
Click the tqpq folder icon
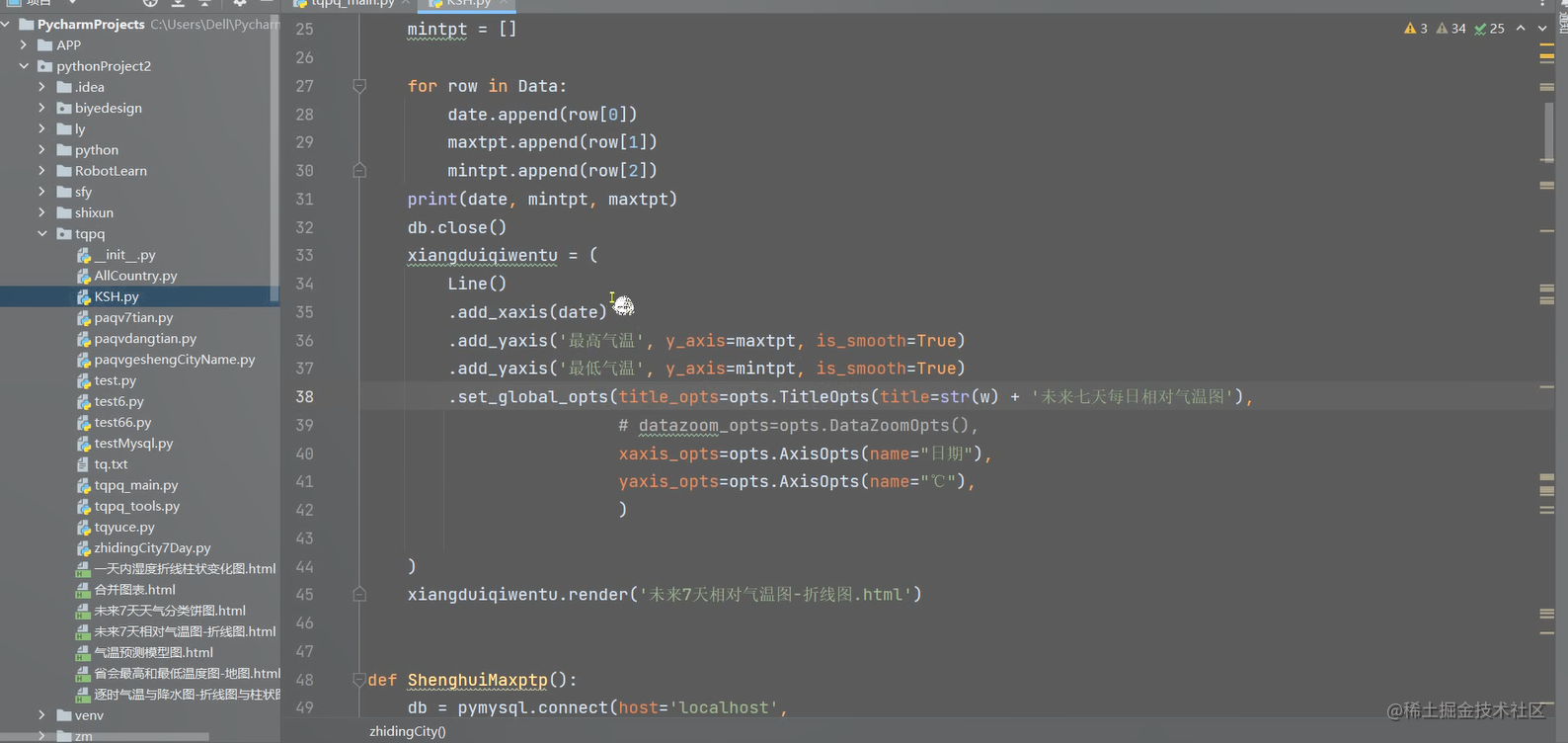[64, 234]
